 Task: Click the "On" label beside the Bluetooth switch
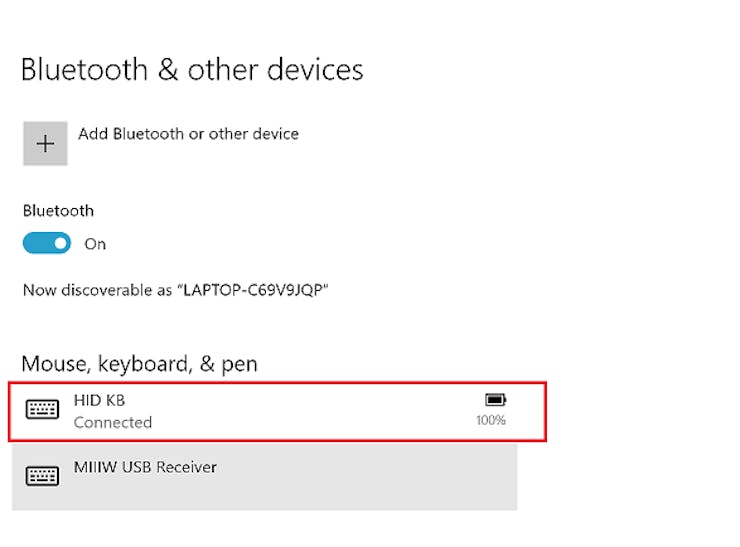click(x=95, y=244)
